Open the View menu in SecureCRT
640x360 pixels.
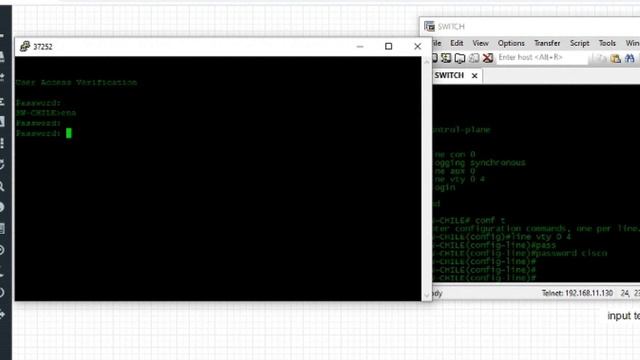[x=480, y=43]
